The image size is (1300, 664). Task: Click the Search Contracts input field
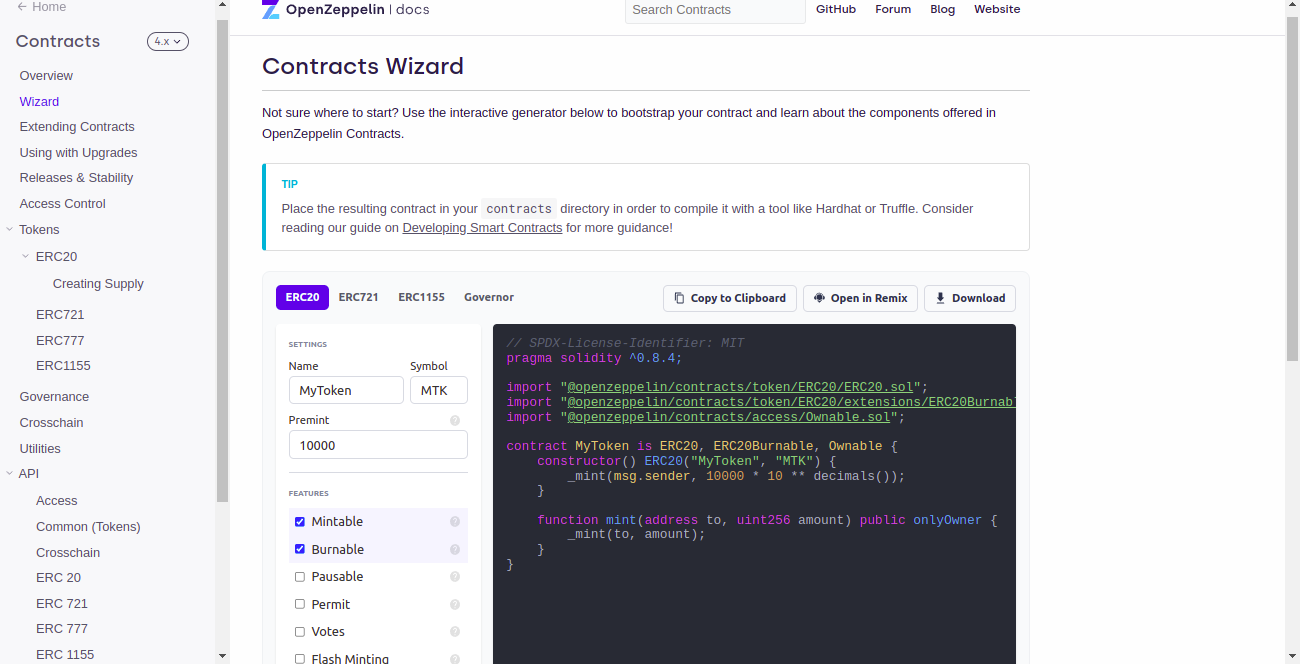(x=714, y=10)
